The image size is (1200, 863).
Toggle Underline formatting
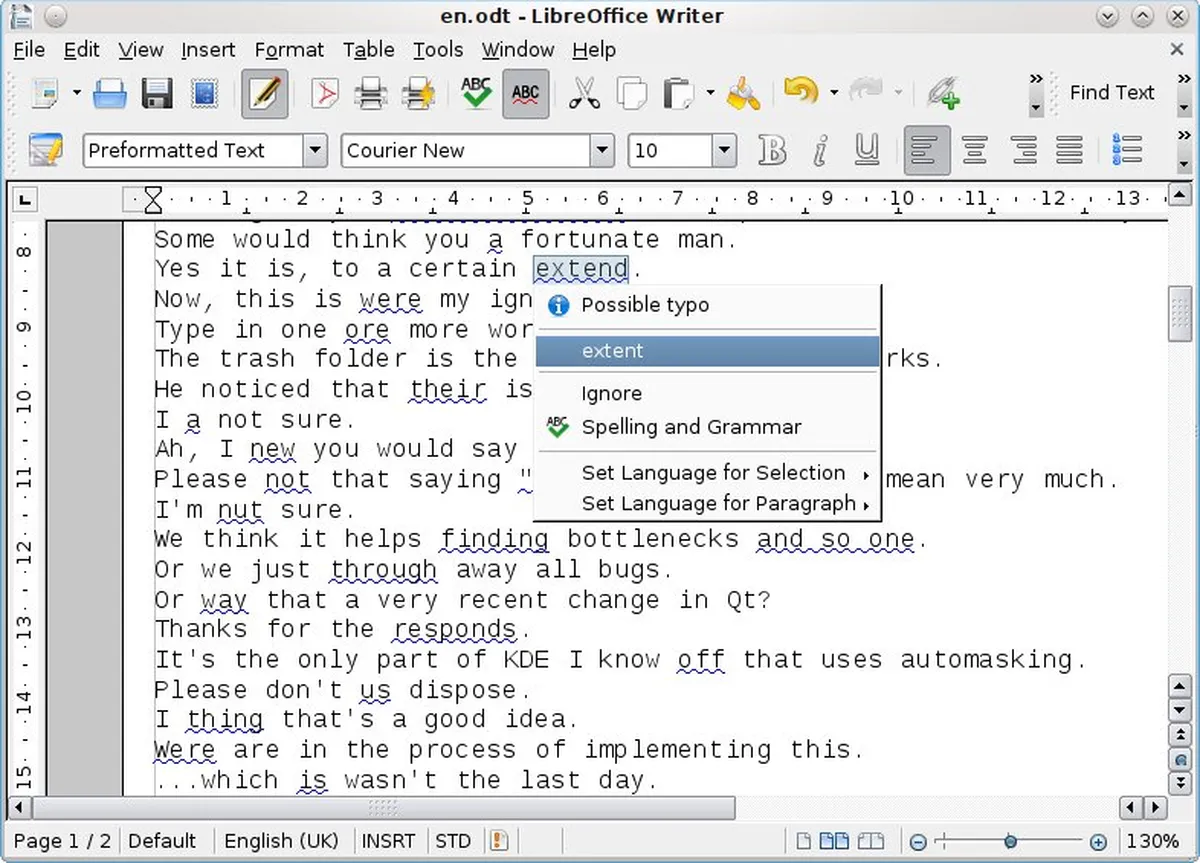867,151
